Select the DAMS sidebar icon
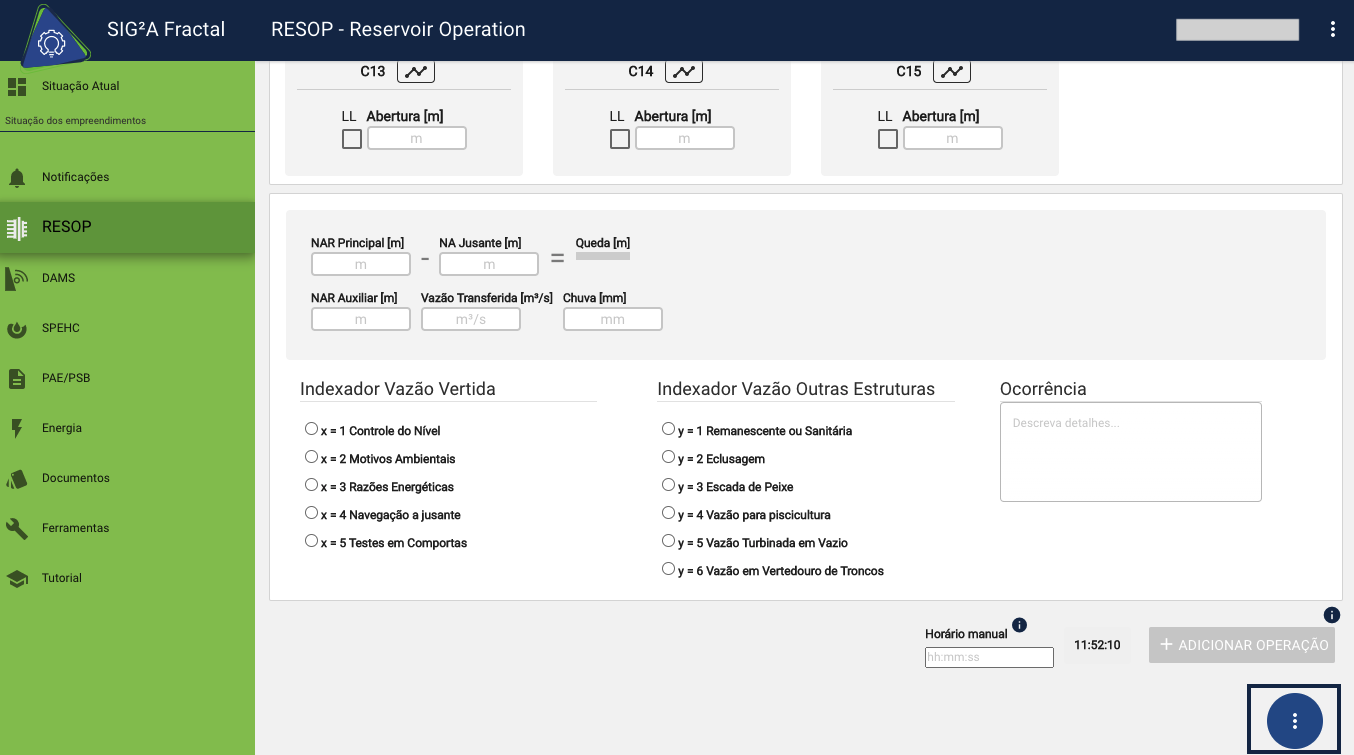The width and height of the screenshot is (1354, 755). pos(16,277)
